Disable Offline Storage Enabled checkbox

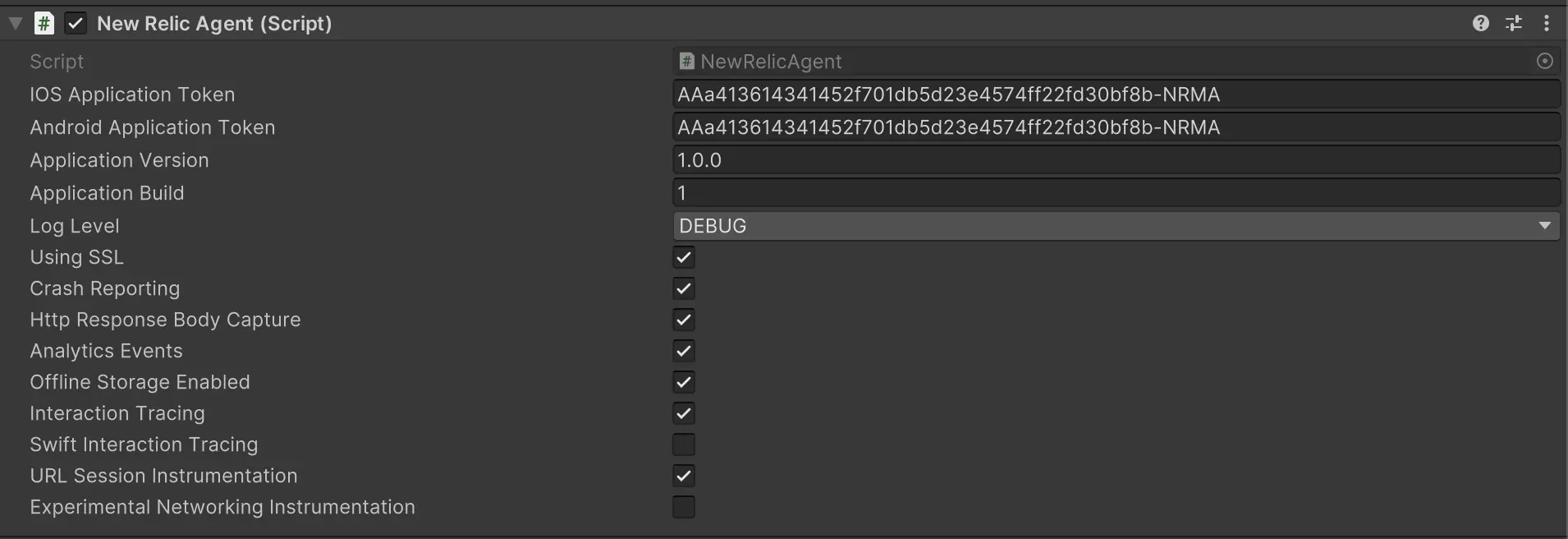(684, 382)
